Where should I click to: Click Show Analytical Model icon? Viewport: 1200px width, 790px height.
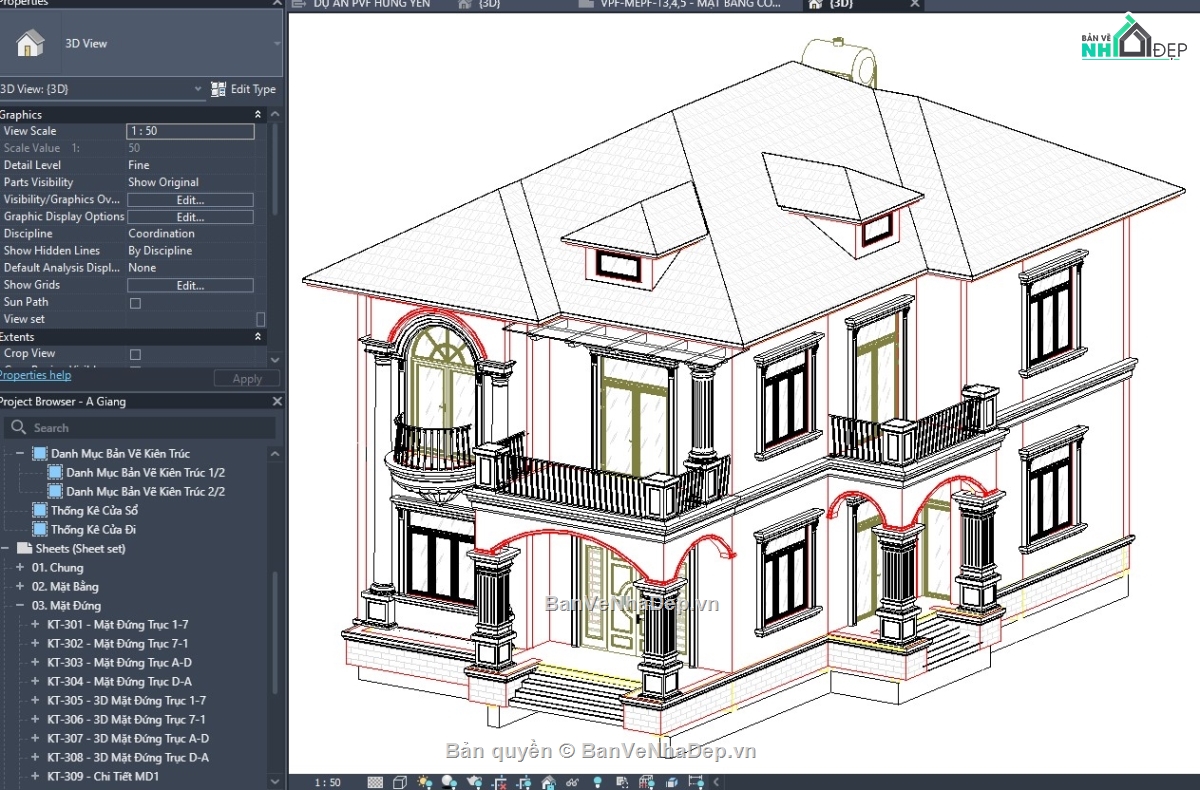pos(646,782)
